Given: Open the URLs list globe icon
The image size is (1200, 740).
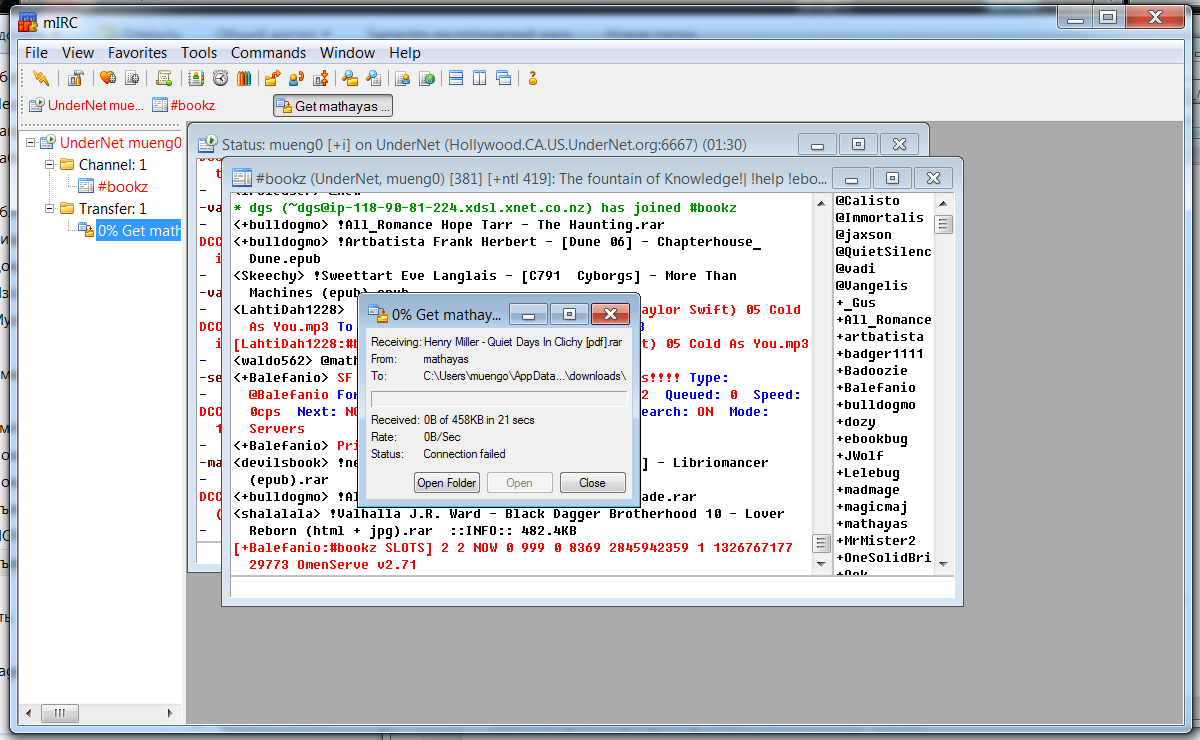Looking at the screenshot, I should 427,78.
